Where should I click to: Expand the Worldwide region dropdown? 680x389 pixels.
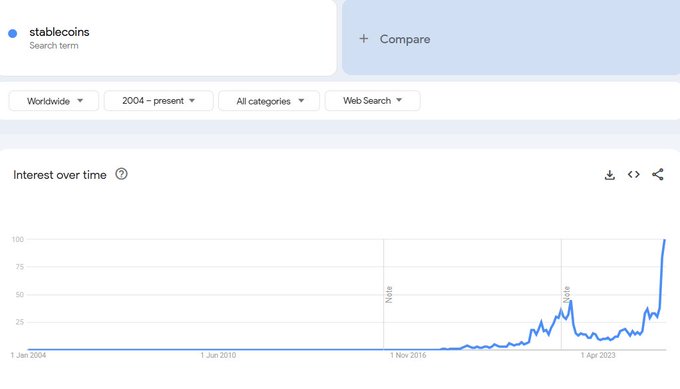tap(54, 101)
